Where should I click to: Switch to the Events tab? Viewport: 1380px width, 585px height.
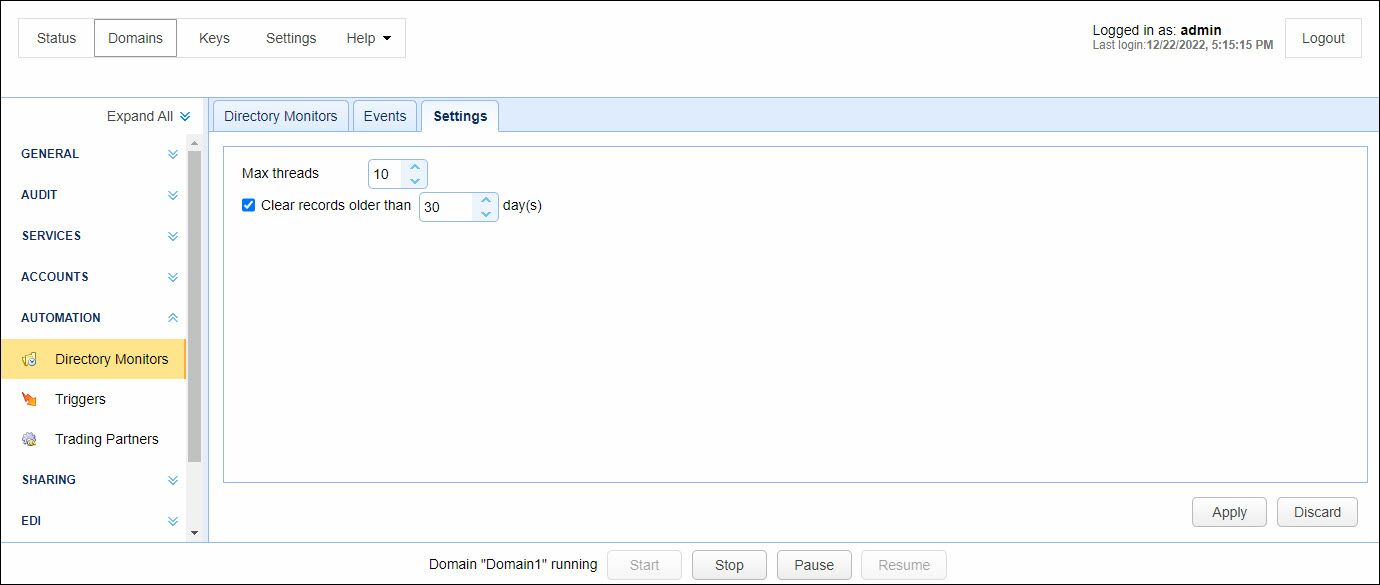pos(385,116)
